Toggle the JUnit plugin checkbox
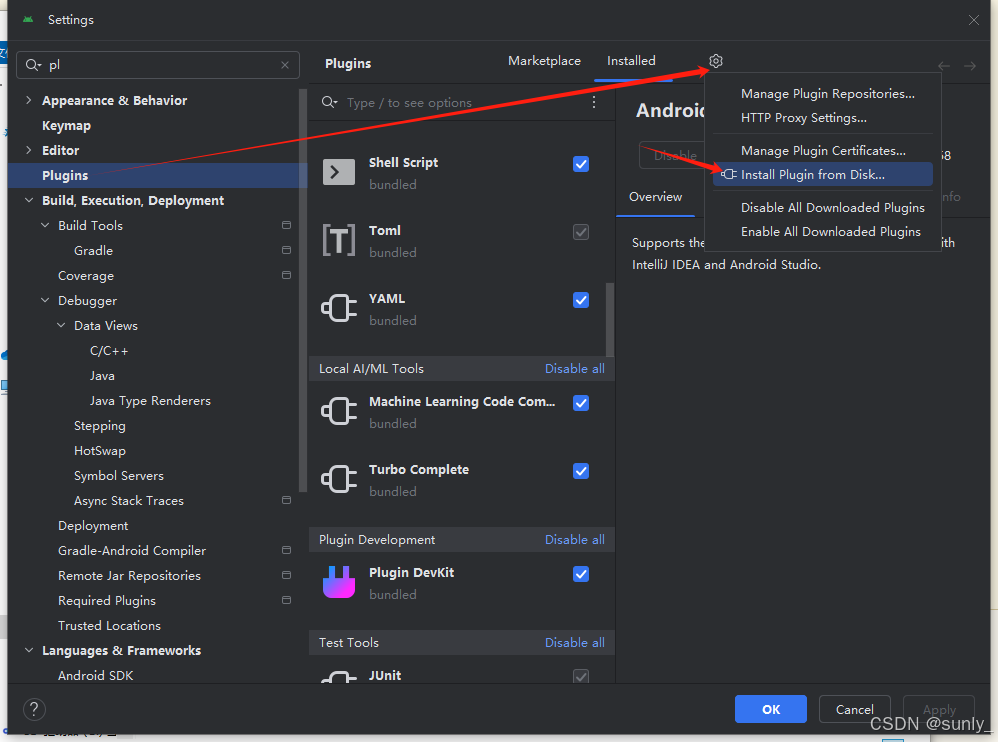The height and width of the screenshot is (742, 998). pyautogui.click(x=581, y=676)
